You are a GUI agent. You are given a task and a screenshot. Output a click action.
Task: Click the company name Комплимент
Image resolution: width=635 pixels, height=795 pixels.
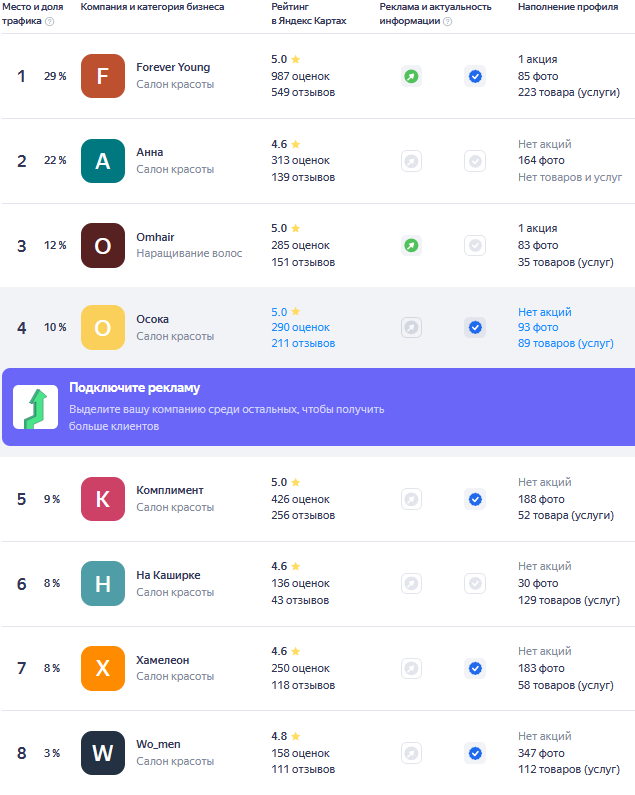pos(170,490)
